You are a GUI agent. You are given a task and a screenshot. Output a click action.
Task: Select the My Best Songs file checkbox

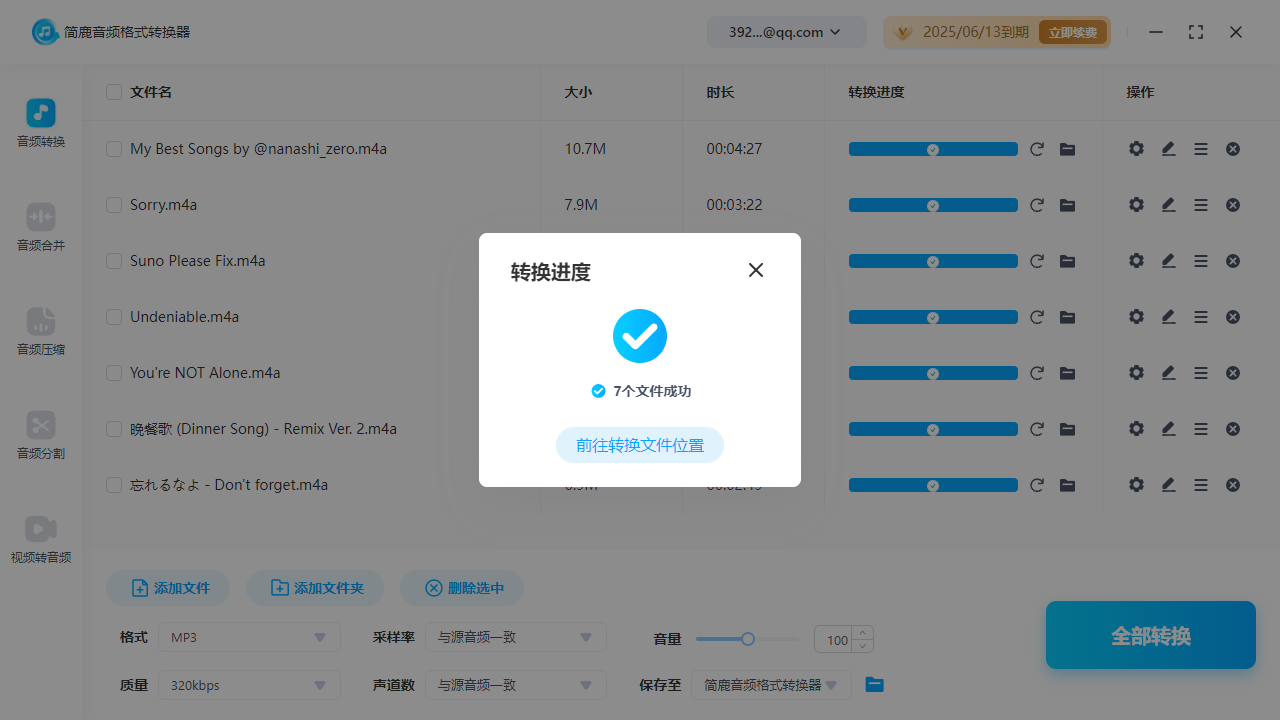114,149
